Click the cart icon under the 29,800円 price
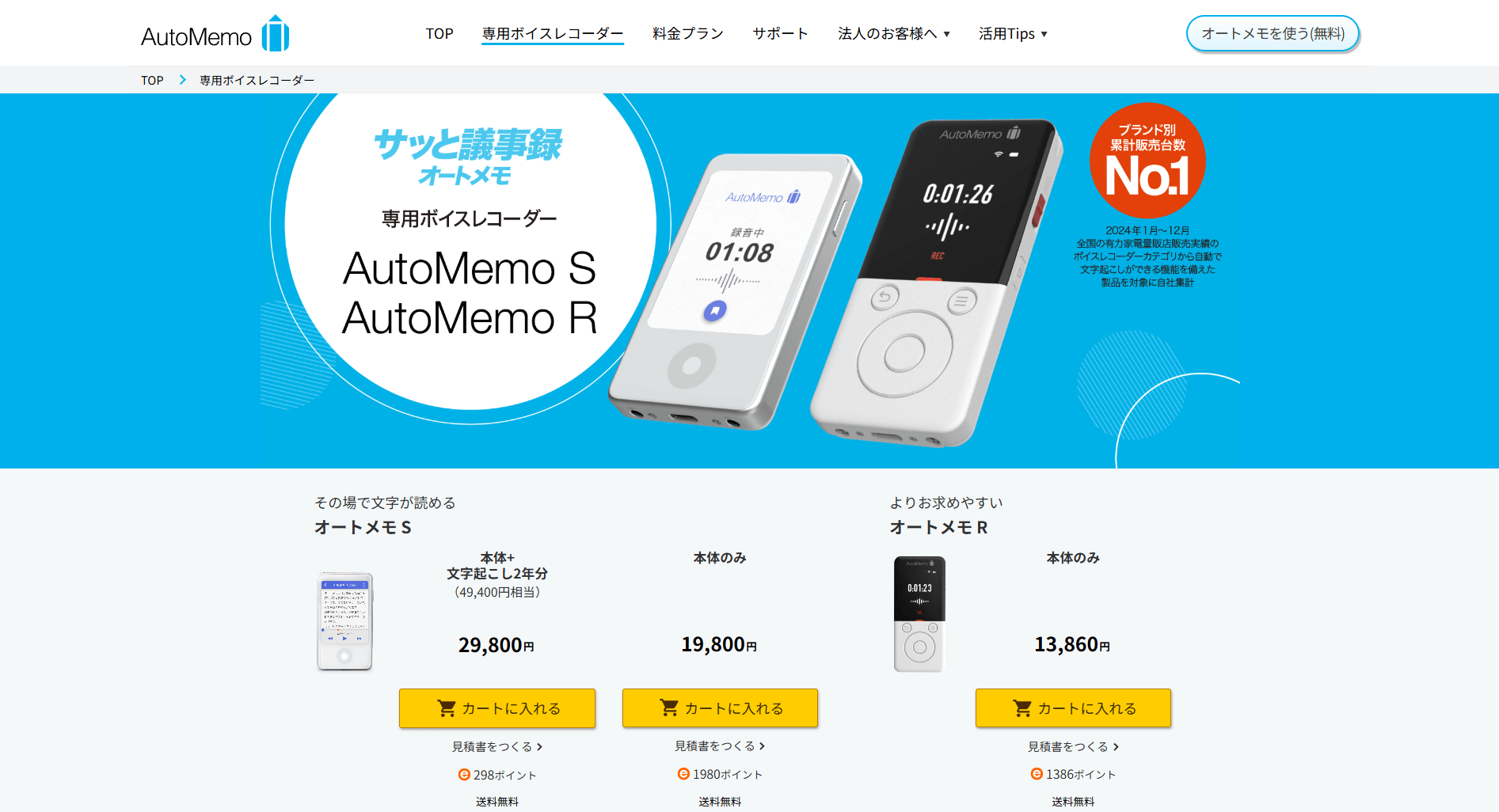Image resolution: width=1499 pixels, height=812 pixels. [x=447, y=708]
